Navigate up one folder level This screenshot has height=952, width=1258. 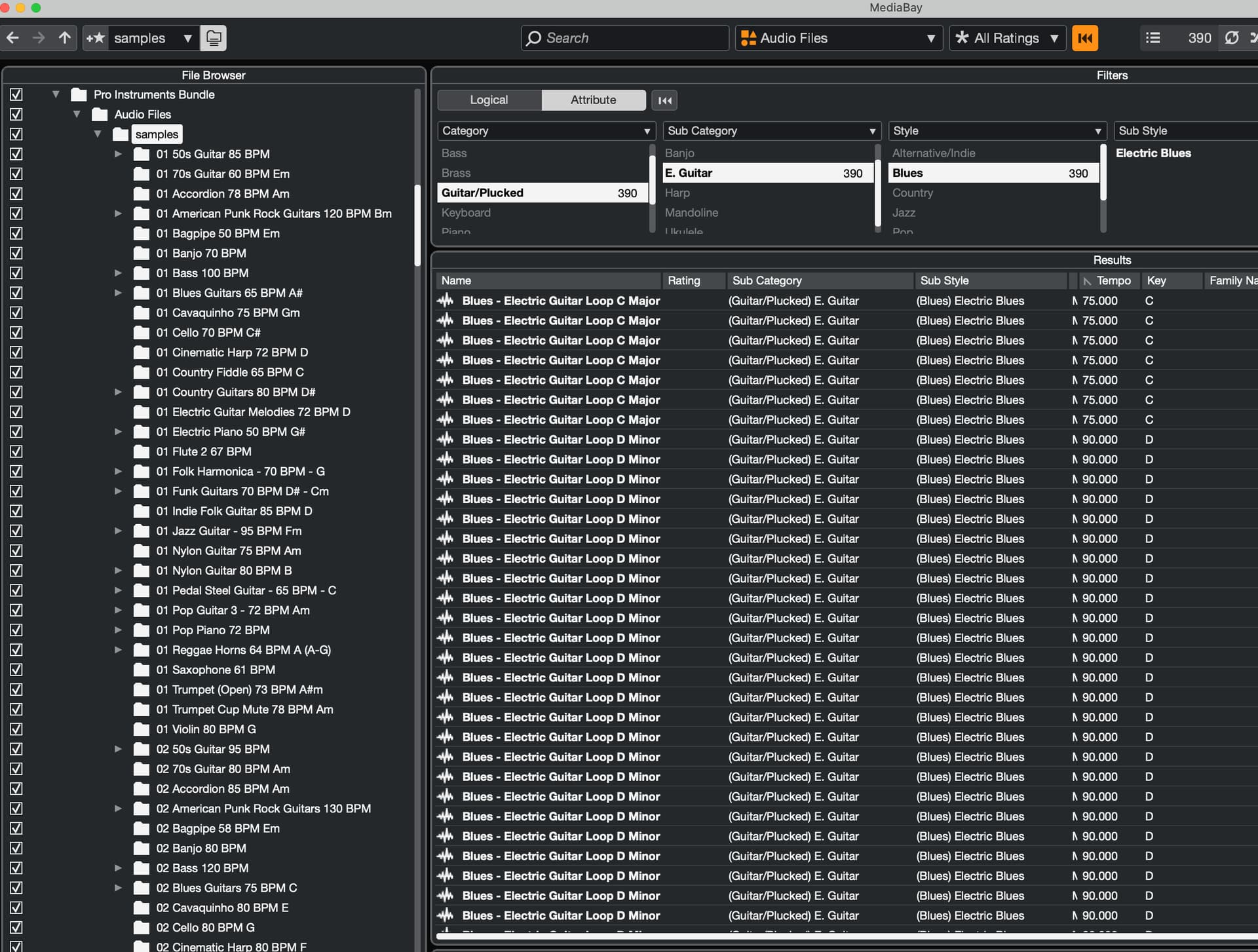point(64,38)
